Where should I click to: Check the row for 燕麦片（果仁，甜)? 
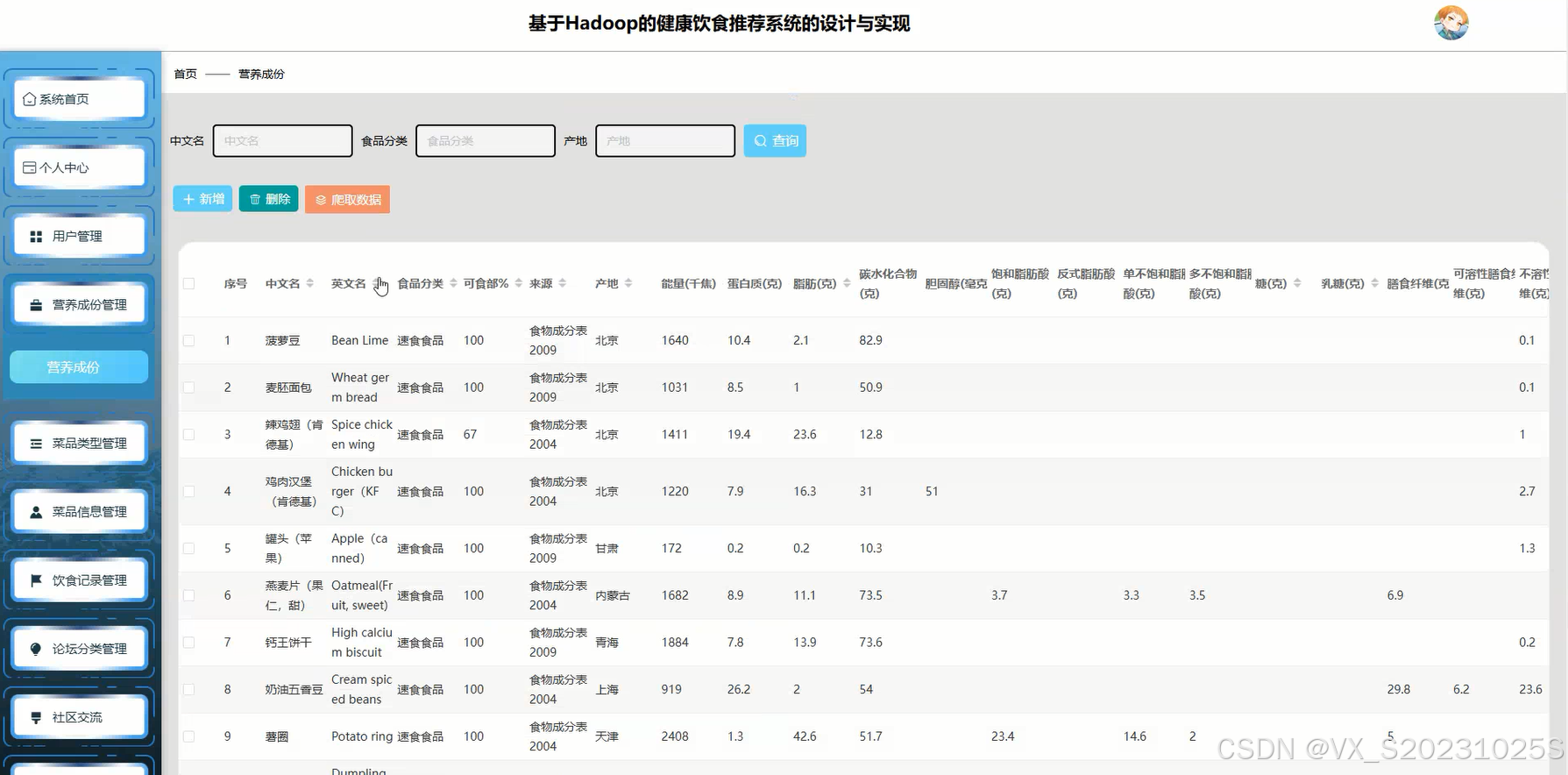click(188, 595)
